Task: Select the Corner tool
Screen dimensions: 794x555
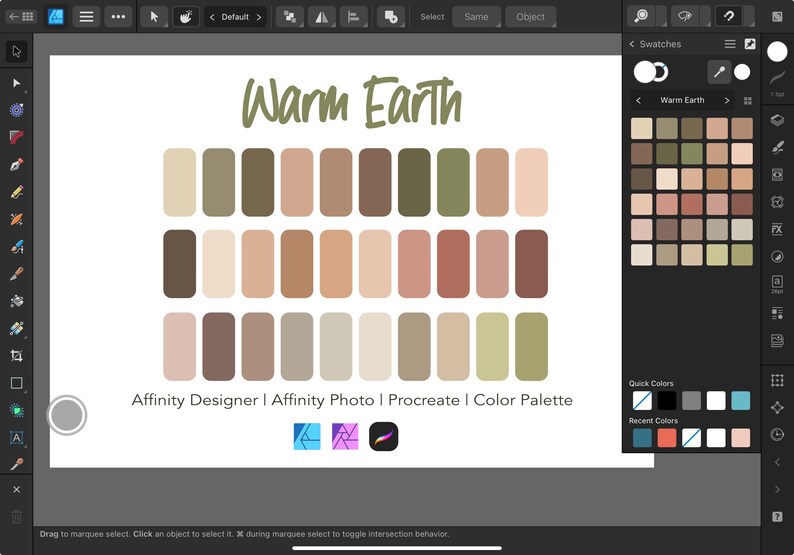Action: click(16, 137)
